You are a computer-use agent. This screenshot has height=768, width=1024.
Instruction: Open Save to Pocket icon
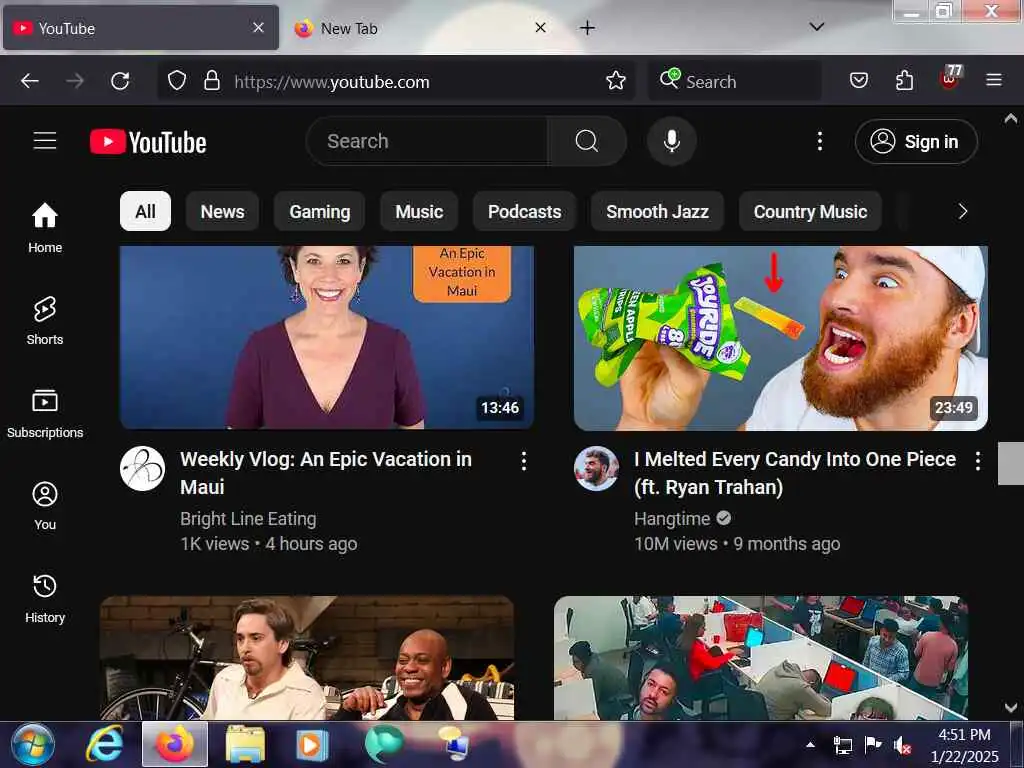[859, 81]
